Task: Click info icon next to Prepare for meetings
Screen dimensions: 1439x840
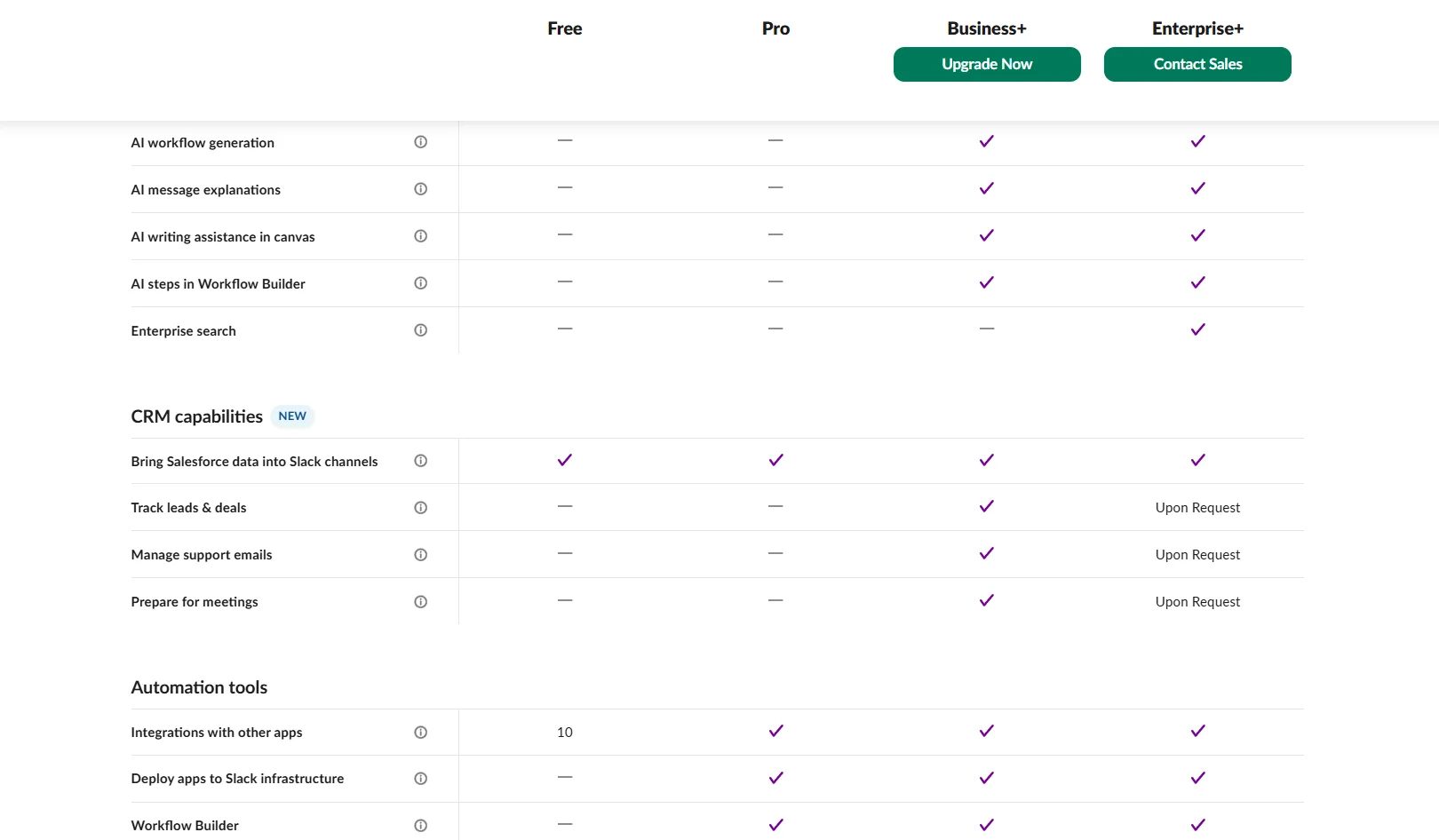Action: click(421, 602)
